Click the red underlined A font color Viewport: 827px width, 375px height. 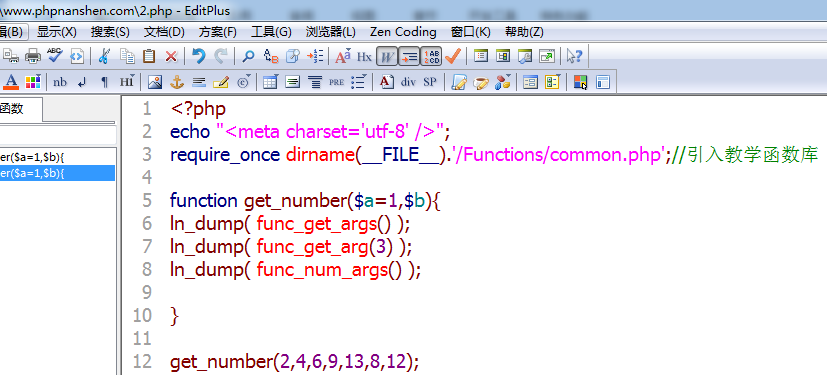pyautogui.click(x=11, y=82)
